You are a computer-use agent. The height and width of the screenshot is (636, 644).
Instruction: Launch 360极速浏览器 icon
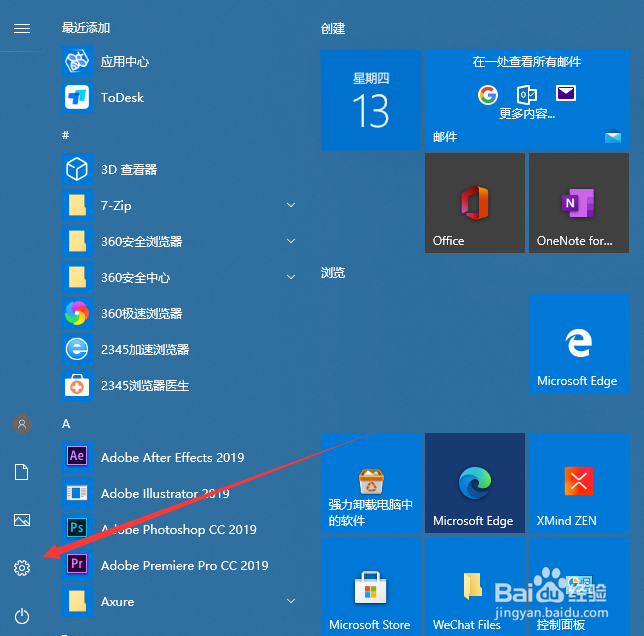pyautogui.click(x=77, y=313)
